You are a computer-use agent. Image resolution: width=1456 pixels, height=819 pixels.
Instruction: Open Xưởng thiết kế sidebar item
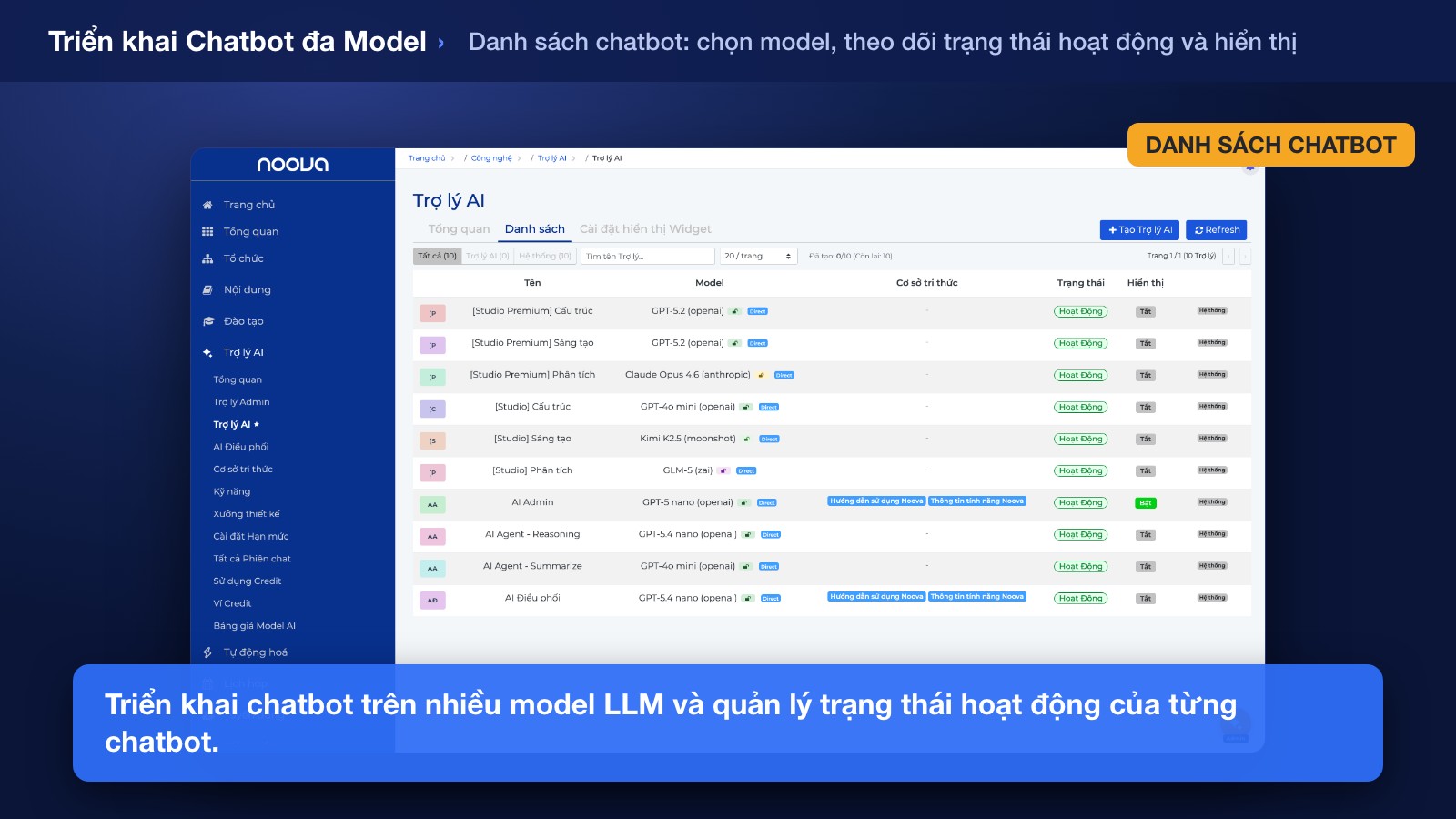click(247, 514)
